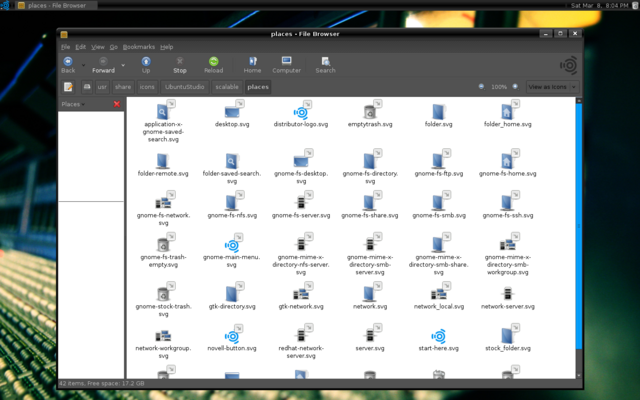Viewport: 640px width, 400px height.
Task: Reset zoom via the 100% label
Action: [x=499, y=87]
